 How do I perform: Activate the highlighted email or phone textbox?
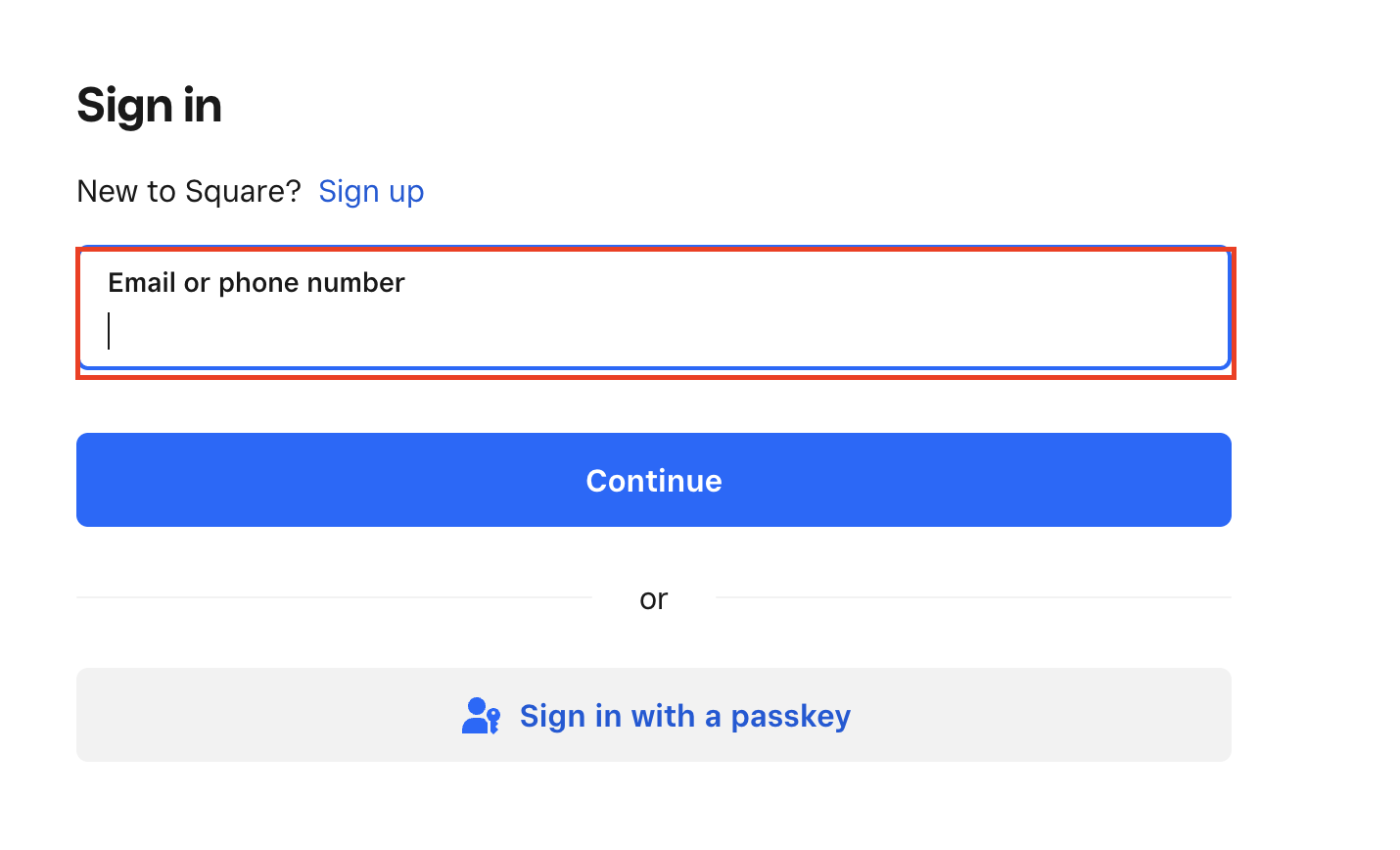tap(654, 308)
